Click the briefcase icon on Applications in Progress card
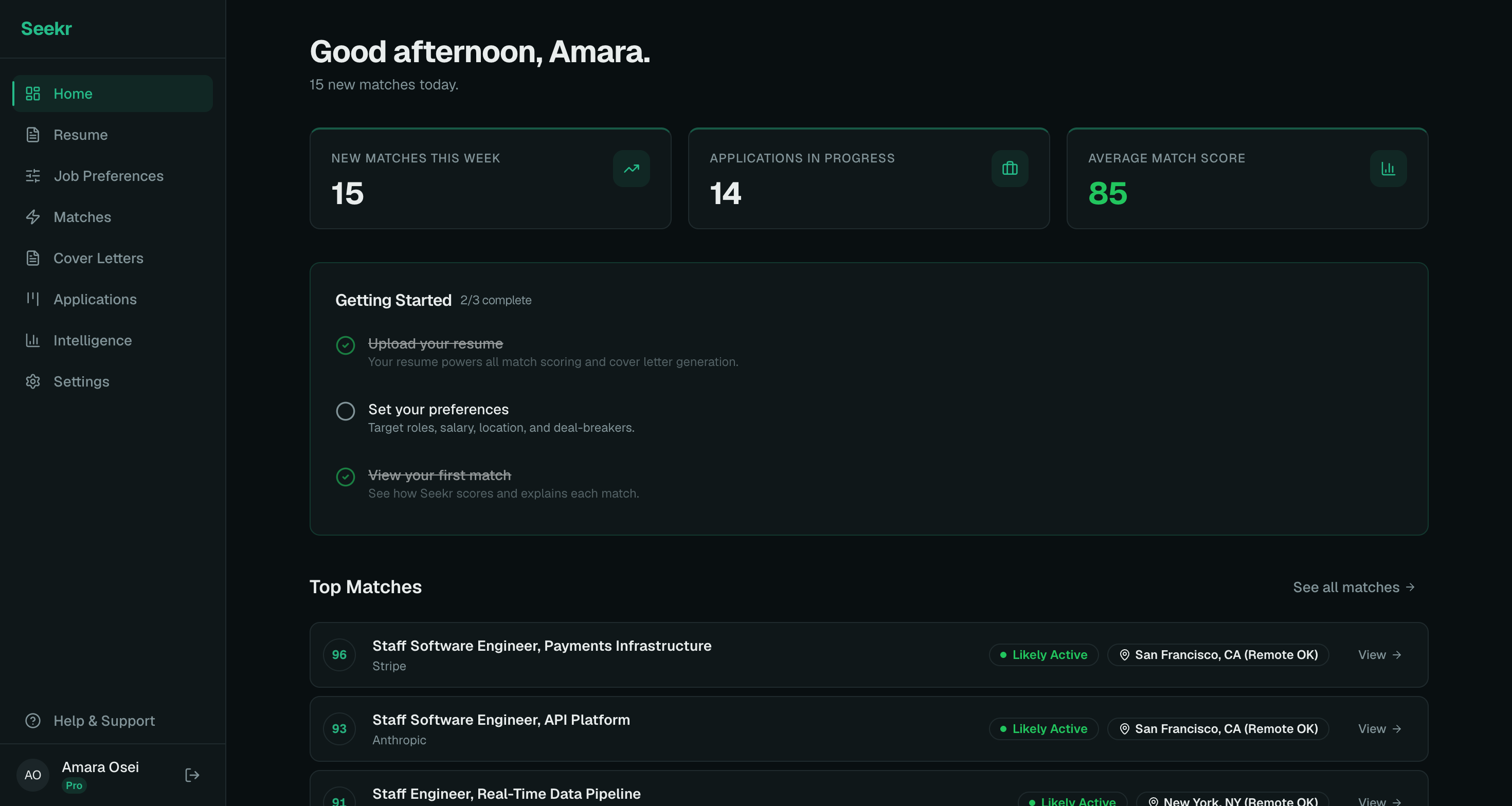Viewport: 1512px width, 806px height. click(x=1010, y=169)
